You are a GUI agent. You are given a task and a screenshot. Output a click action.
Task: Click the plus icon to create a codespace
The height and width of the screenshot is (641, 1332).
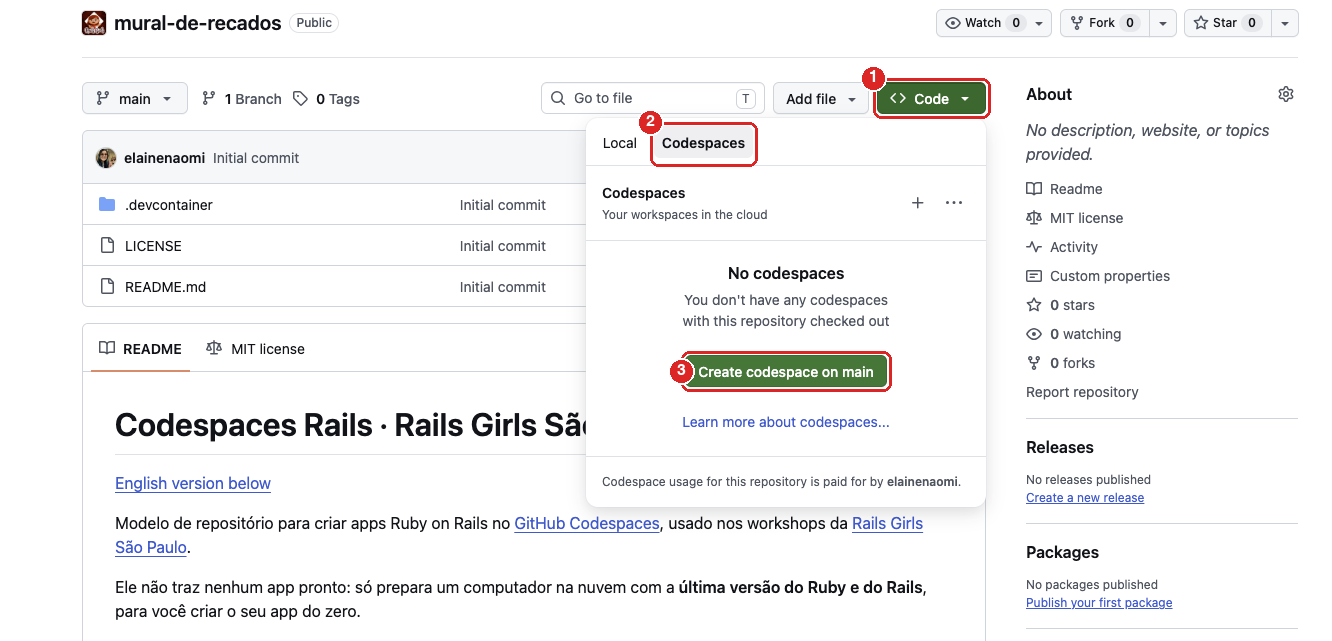click(x=918, y=203)
